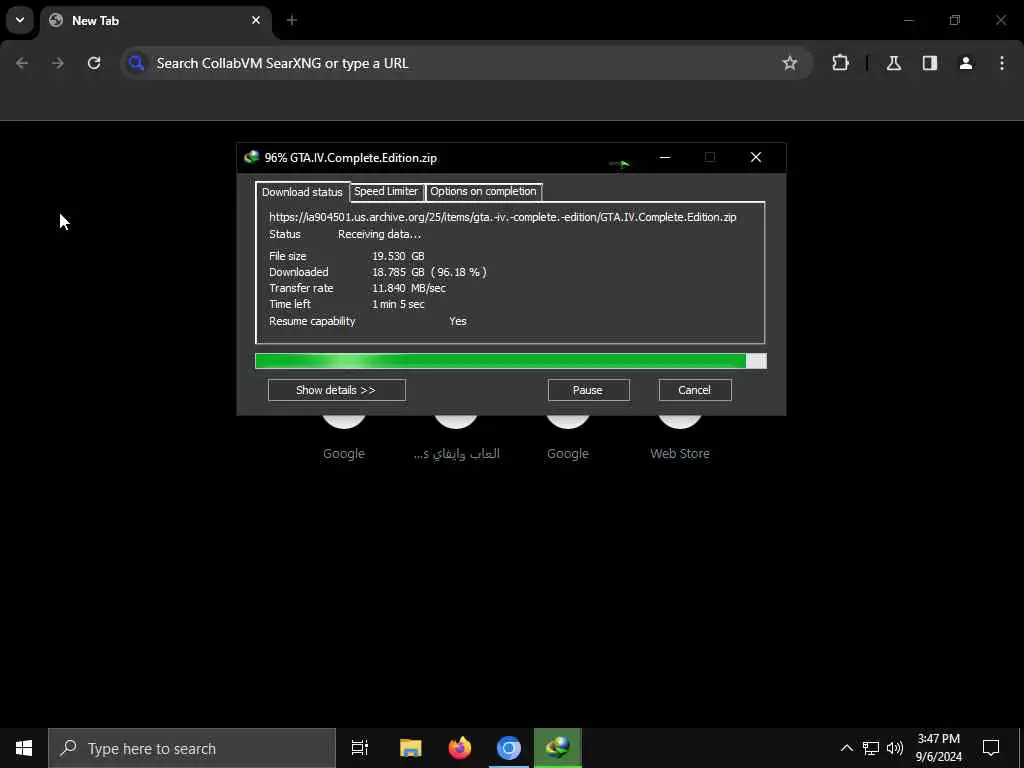Launch Firefox from taskbar

tap(460, 748)
